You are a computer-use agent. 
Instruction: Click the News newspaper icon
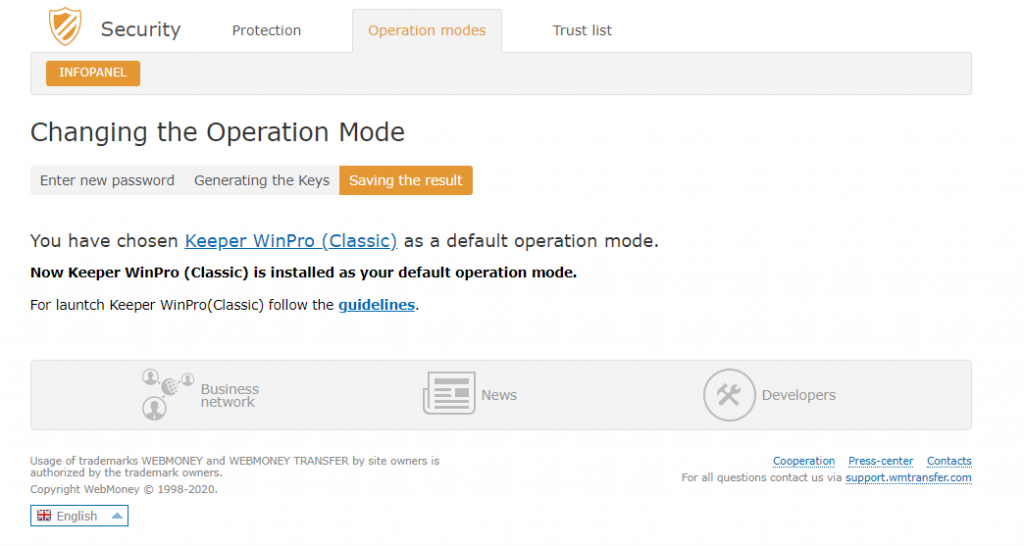pyautogui.click(x=449, y=393)
